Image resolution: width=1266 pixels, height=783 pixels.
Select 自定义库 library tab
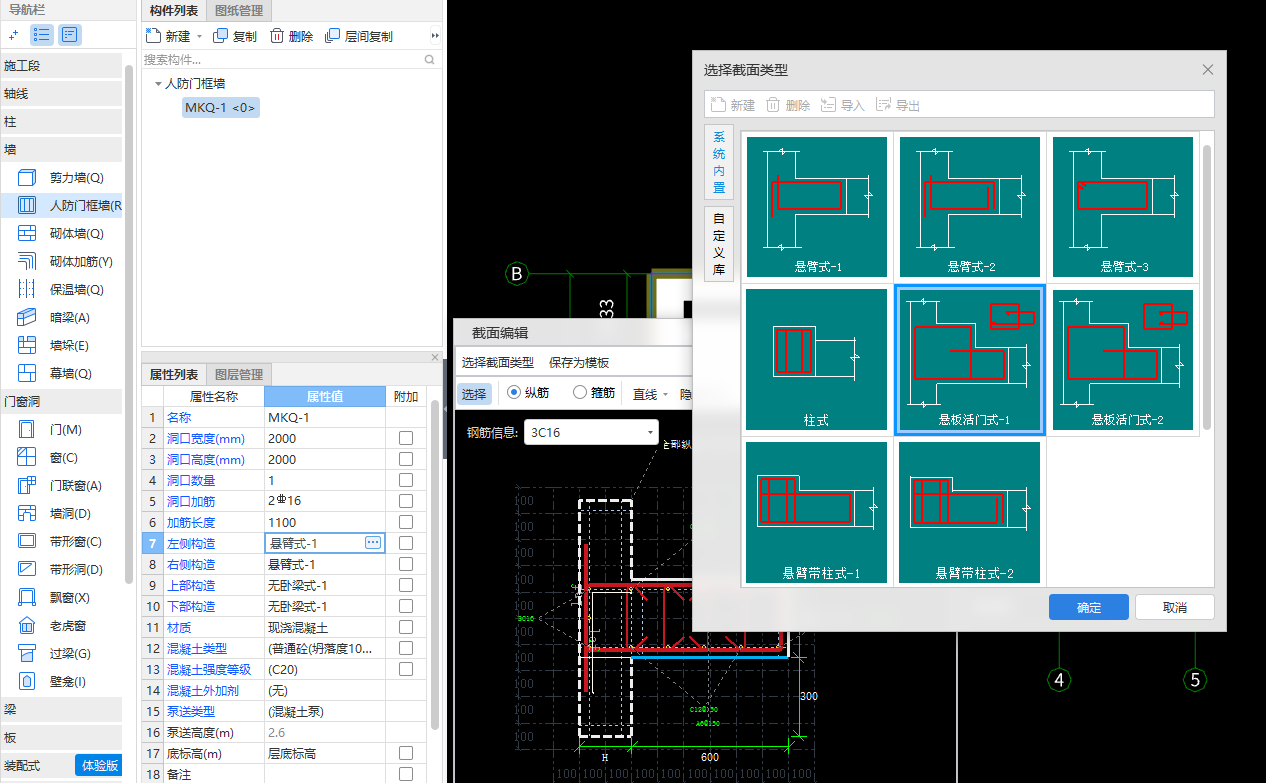[719, 244]
